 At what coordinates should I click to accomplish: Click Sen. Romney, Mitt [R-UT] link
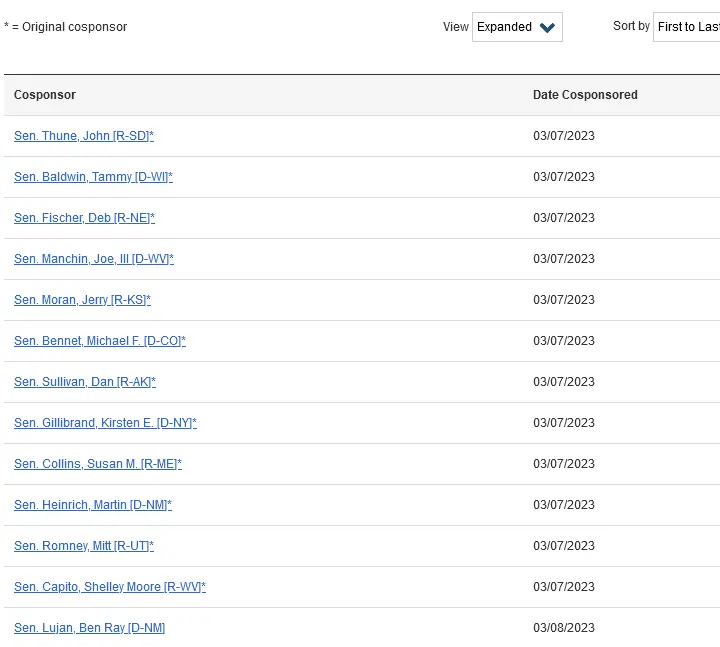pyautogui.click(x=83, y=546)
